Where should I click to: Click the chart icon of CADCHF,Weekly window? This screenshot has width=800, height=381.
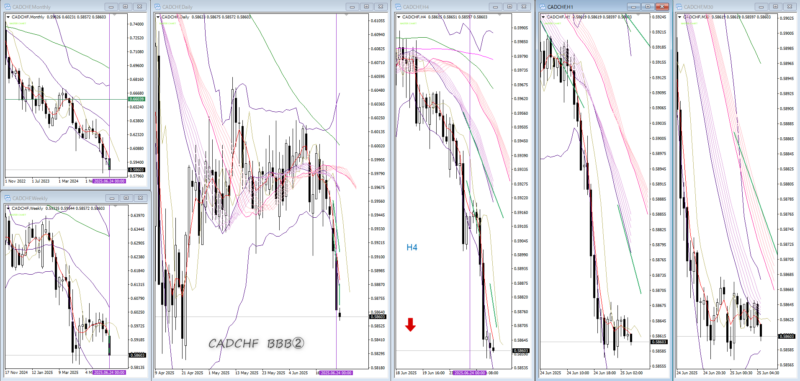8,198
